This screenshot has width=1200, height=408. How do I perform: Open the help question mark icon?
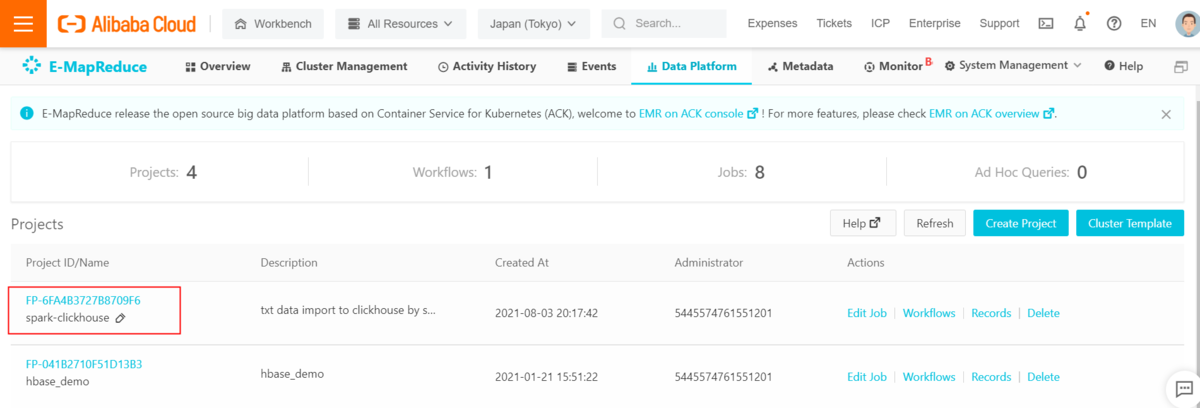[x=1114, y=23]
